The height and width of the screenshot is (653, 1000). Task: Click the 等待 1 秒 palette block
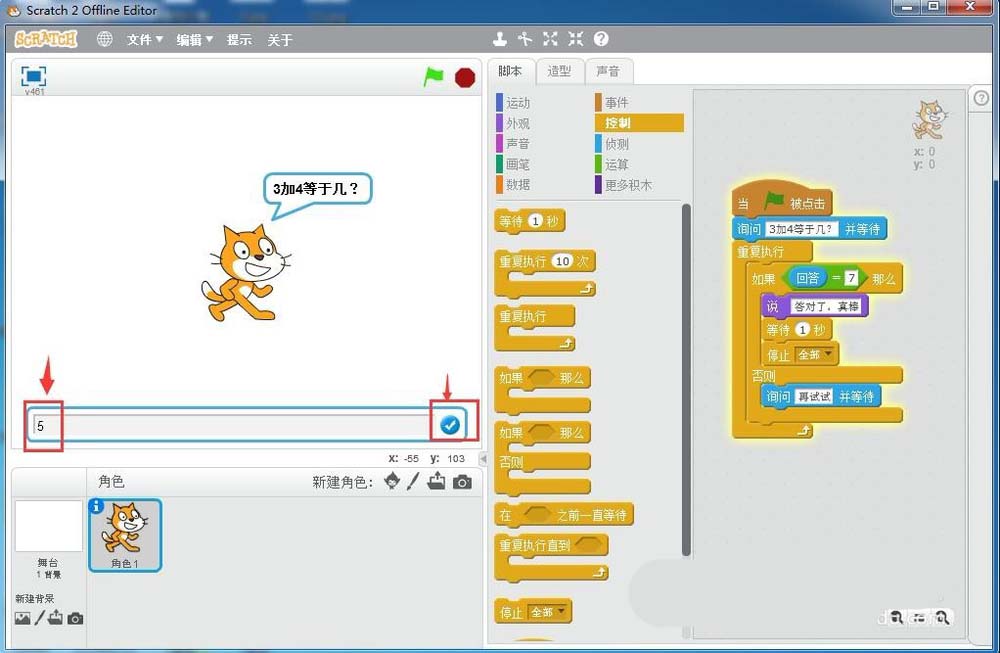point(529,221)
